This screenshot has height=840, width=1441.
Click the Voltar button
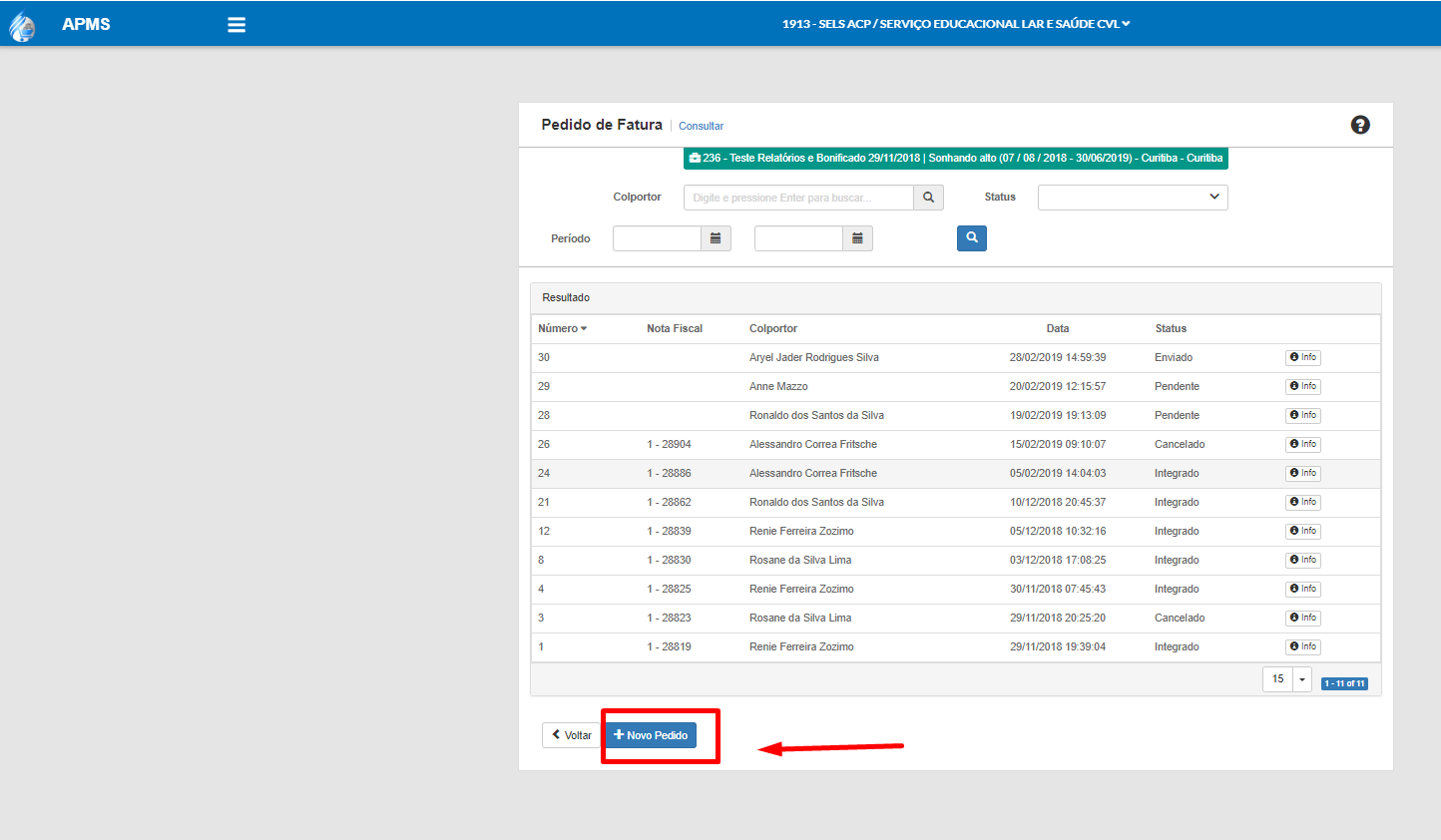pyautogui.click(x=572, y=735)
